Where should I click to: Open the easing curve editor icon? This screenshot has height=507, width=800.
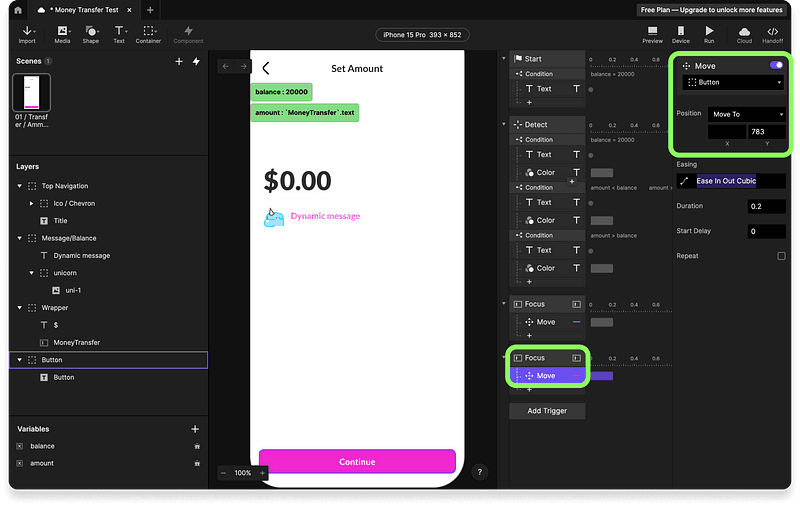pos(684,181)
